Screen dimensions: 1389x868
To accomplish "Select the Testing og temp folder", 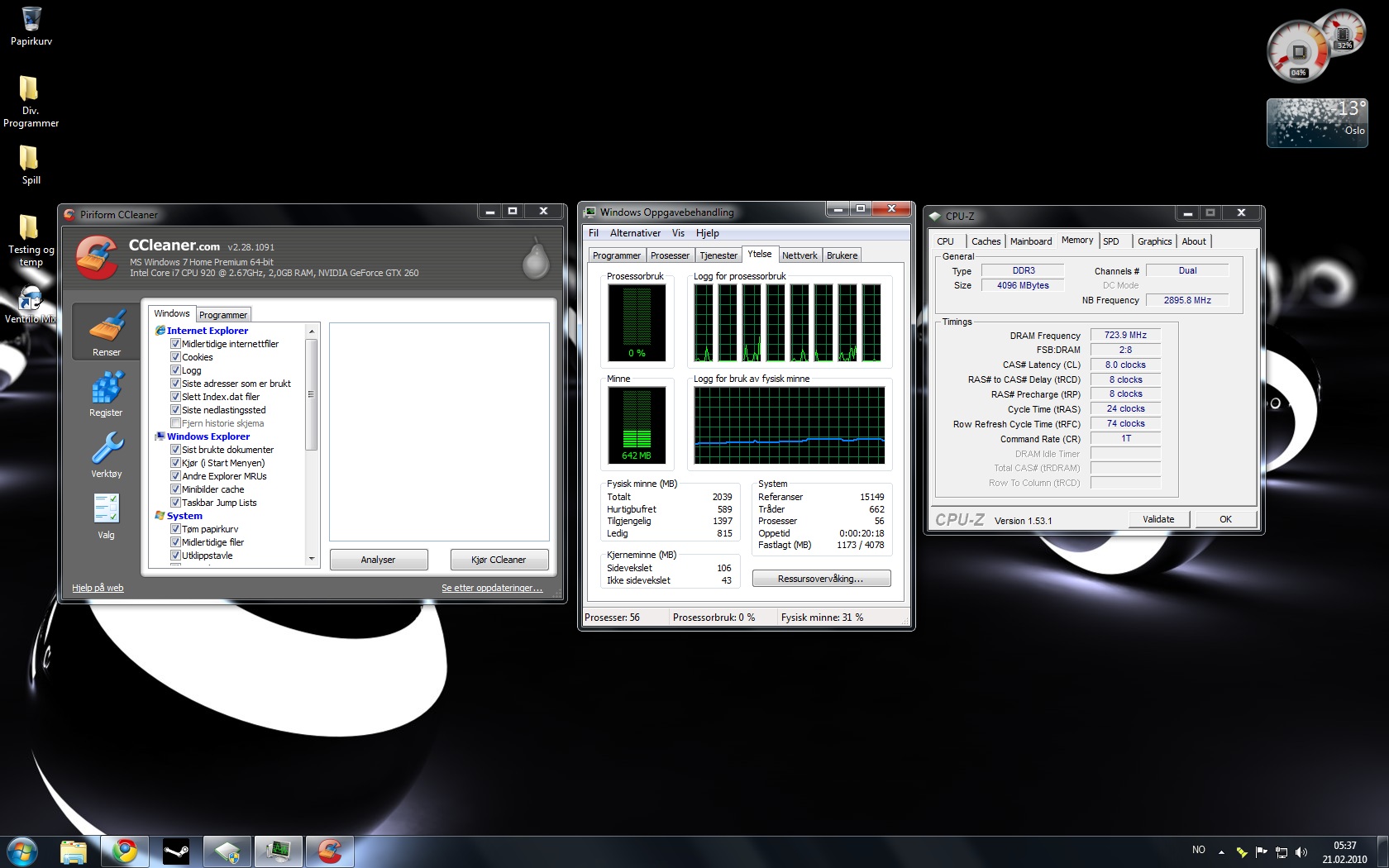I will pos(31,240).
